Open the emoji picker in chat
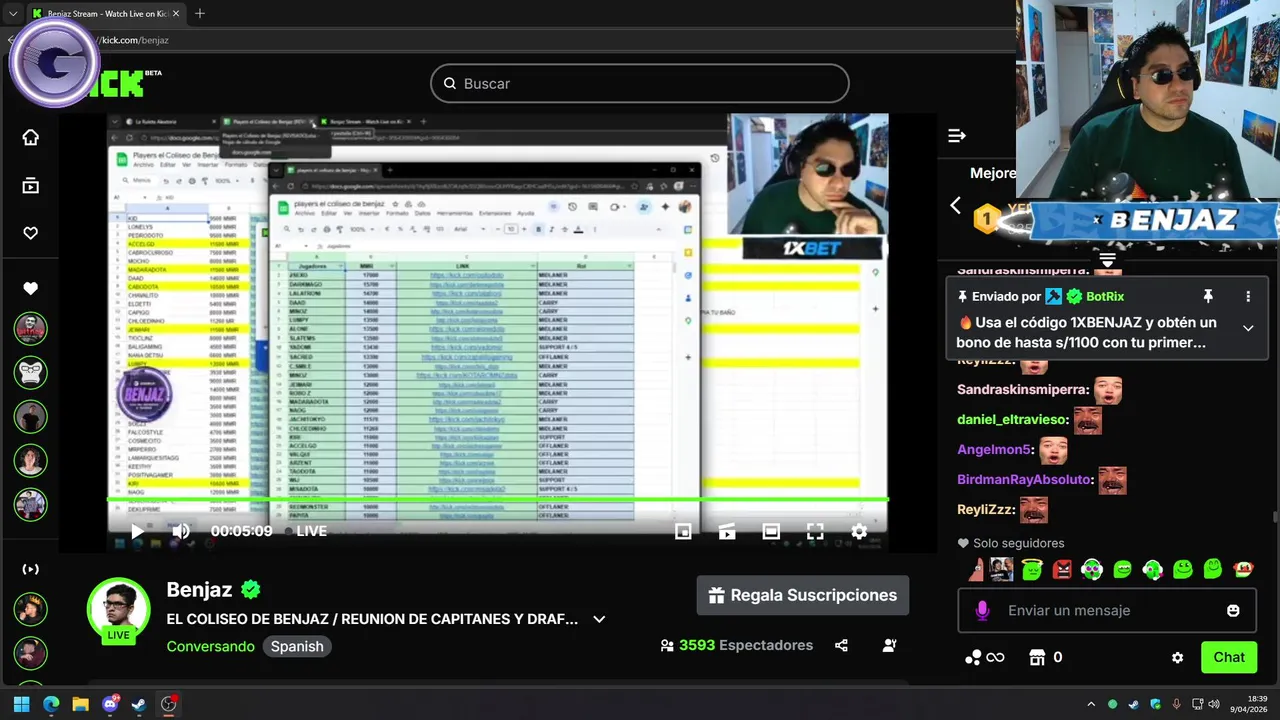The image size is (1280, 720). pyautogui.click(x=1233, y=610)
